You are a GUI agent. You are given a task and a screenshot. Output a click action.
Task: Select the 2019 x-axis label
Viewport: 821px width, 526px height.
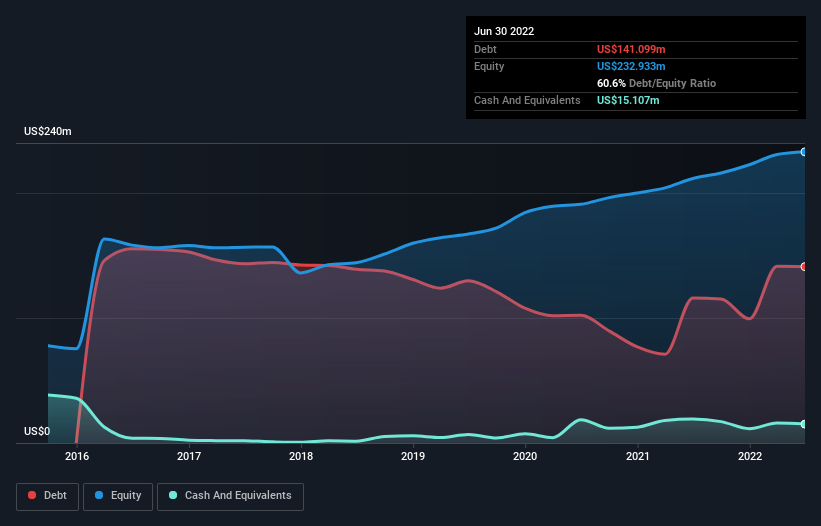coord(413,456)
